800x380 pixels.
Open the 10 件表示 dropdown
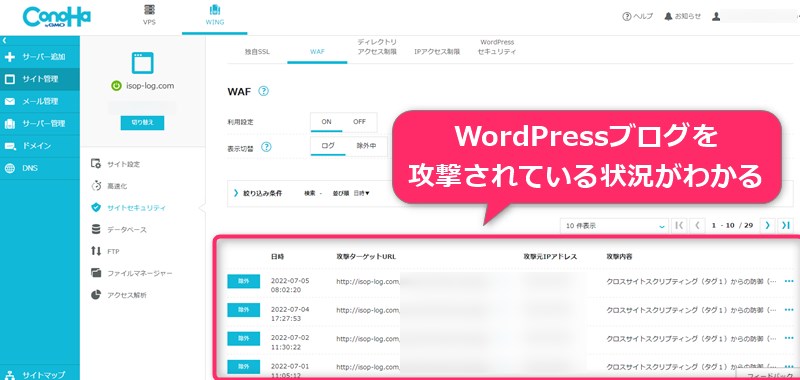click(614, 225)
